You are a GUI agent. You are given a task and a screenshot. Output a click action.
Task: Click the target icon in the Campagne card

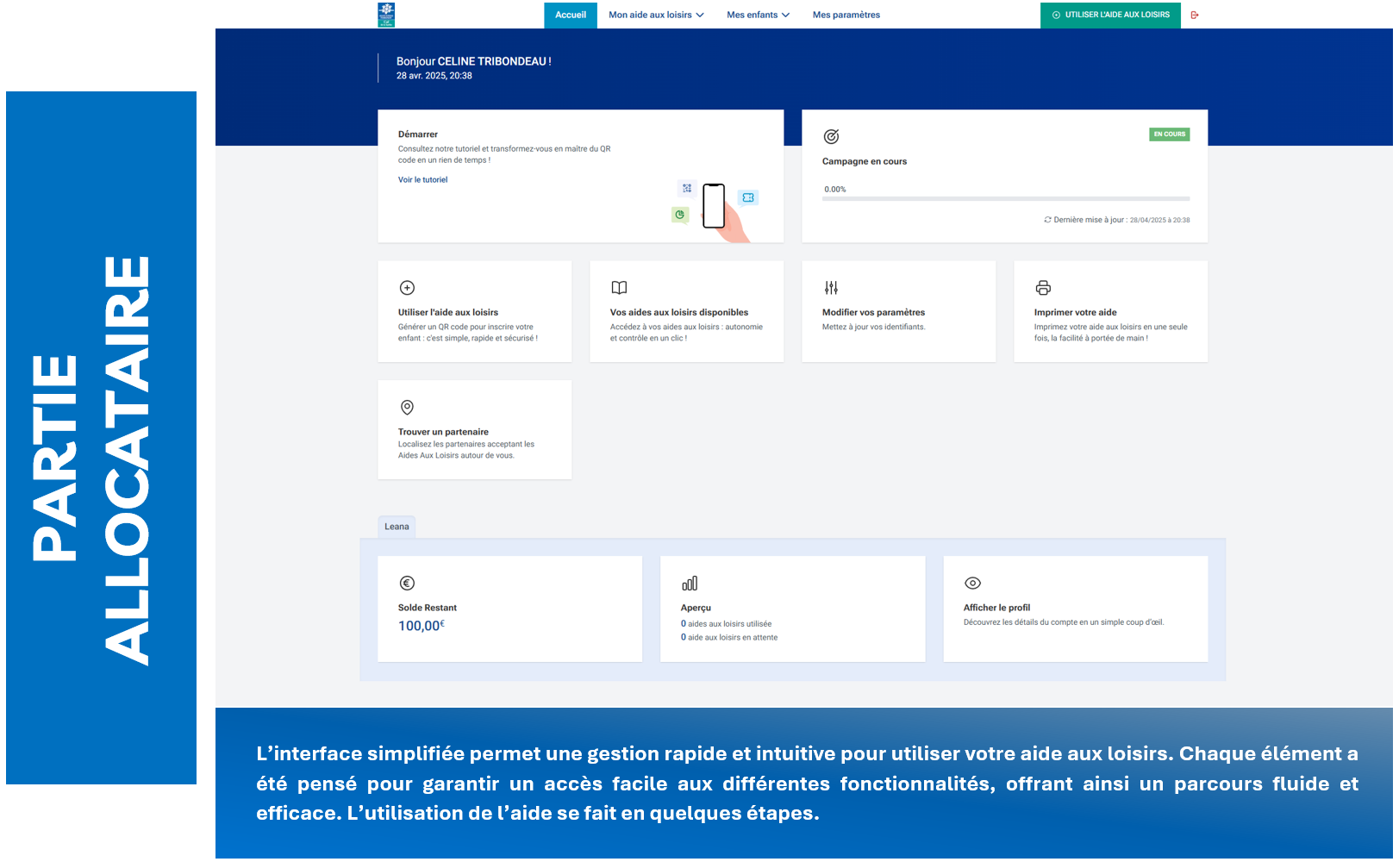pos(831,136)
